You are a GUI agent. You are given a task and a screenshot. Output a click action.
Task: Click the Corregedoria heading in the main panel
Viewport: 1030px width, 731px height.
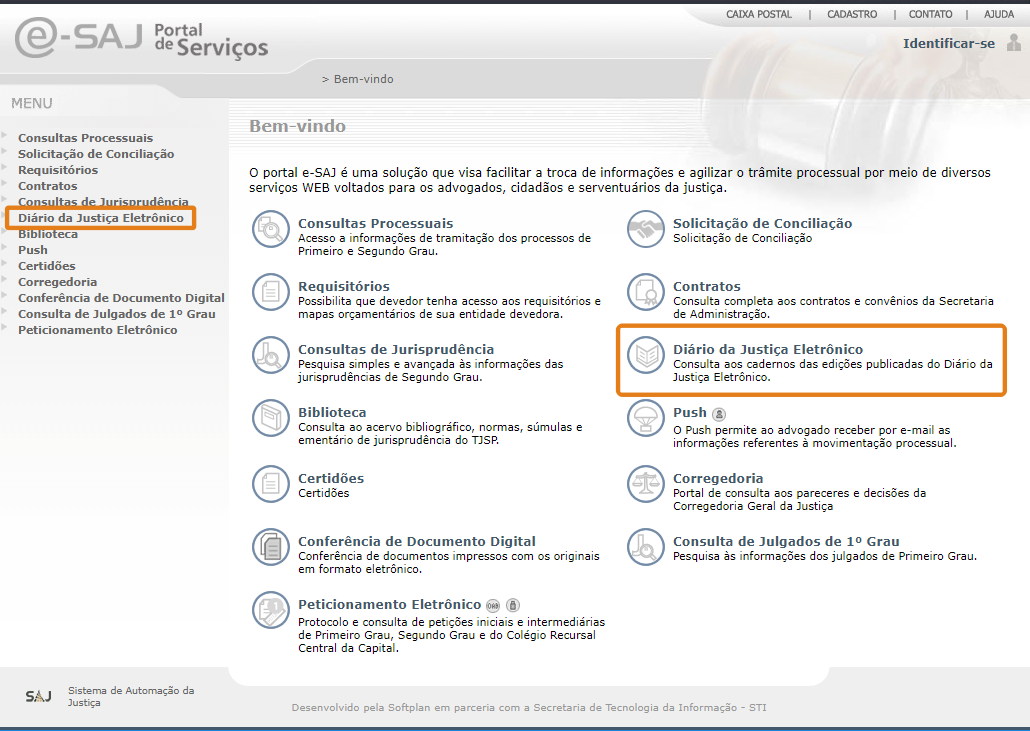pos(718,478)
